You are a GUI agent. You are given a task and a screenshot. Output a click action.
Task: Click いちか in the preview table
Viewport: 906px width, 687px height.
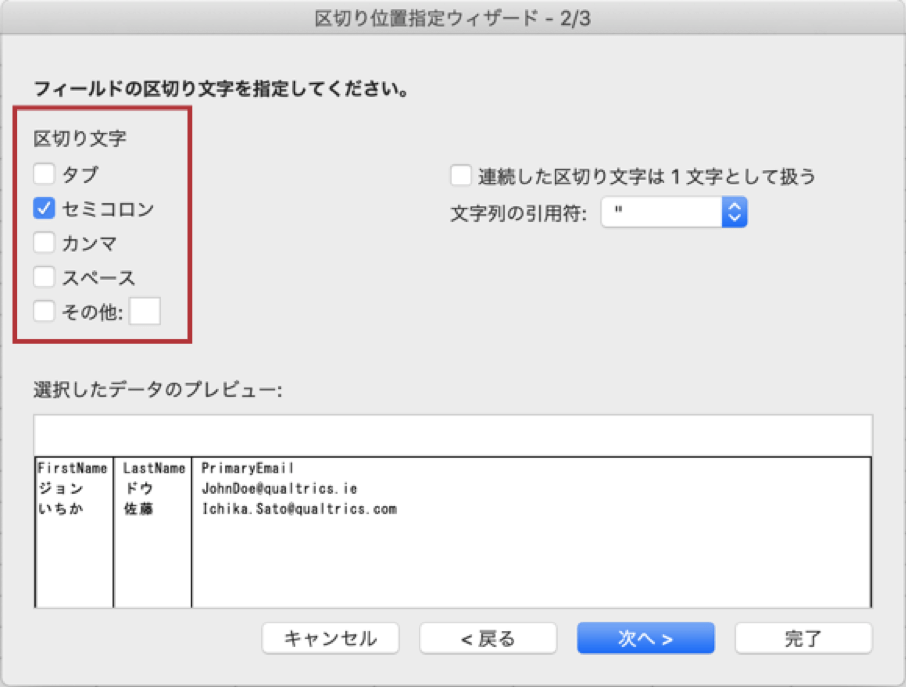coord(61,509)
